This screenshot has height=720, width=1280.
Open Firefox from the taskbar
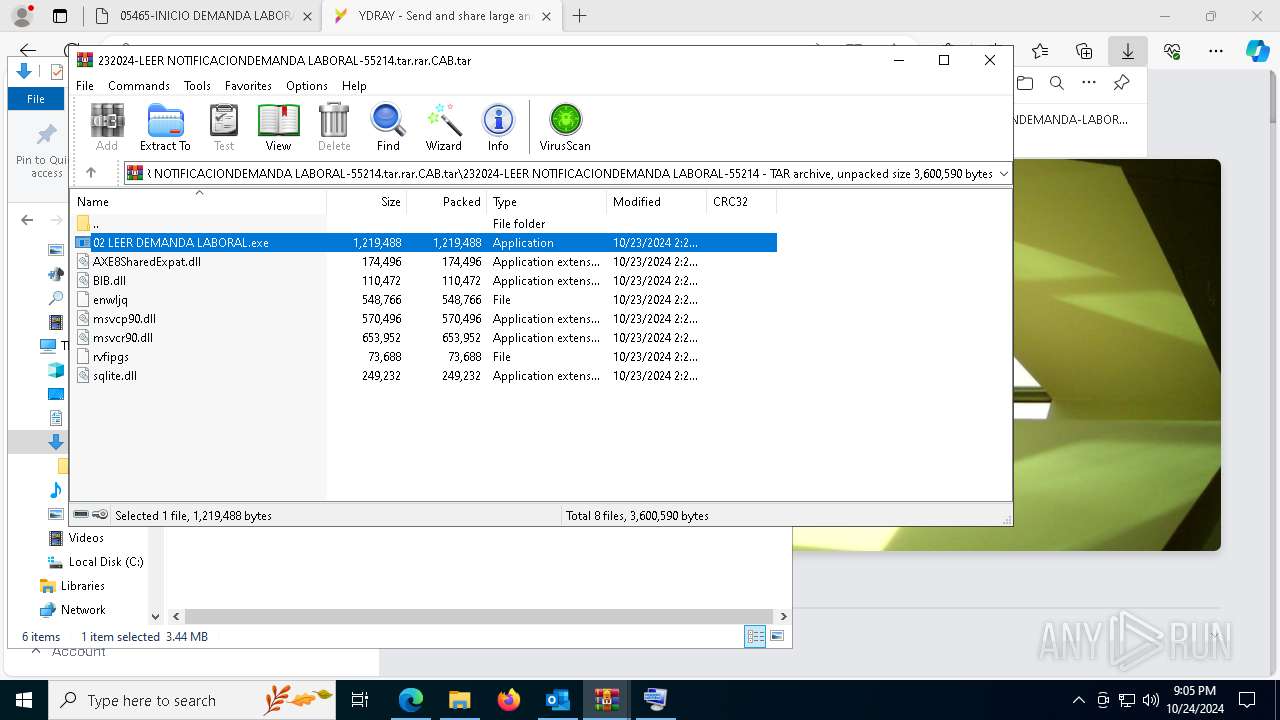pos(509,700)
